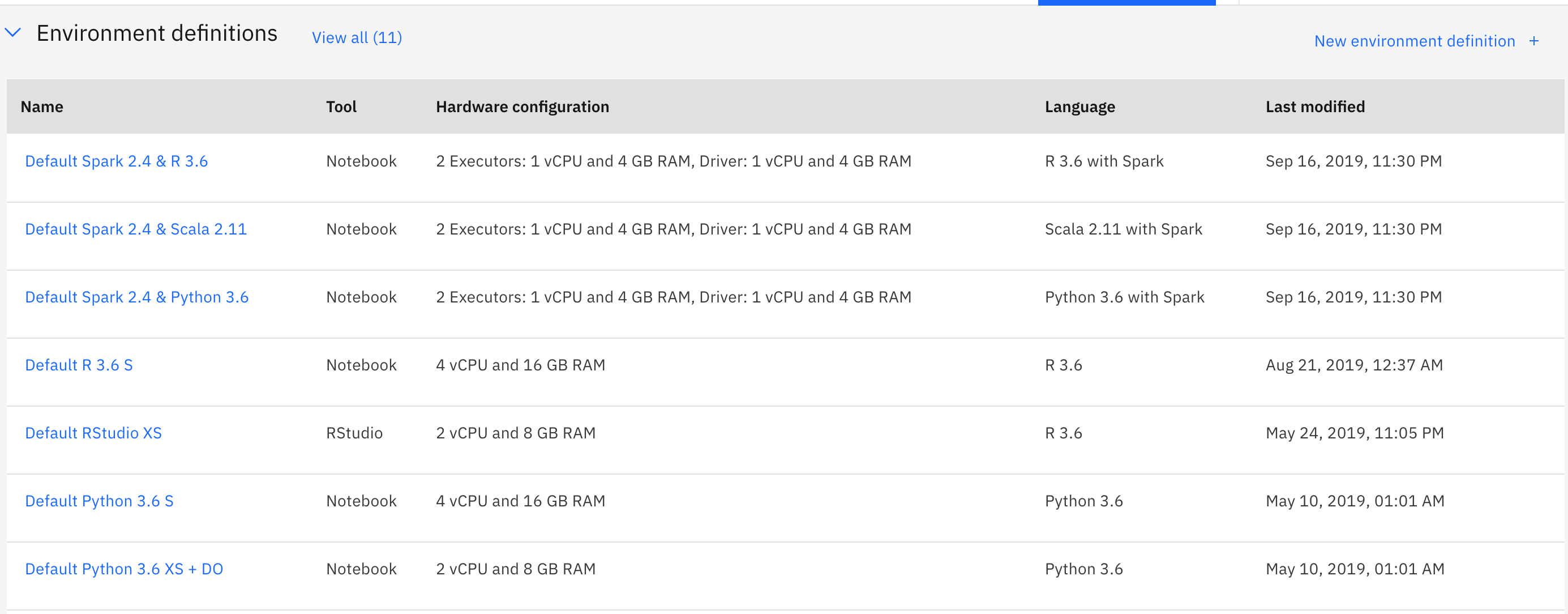Click Aug 21, 2019 last modified cell
Image resolution: width=1568 pixels, height=614 pixels.
pos(1353,365)
